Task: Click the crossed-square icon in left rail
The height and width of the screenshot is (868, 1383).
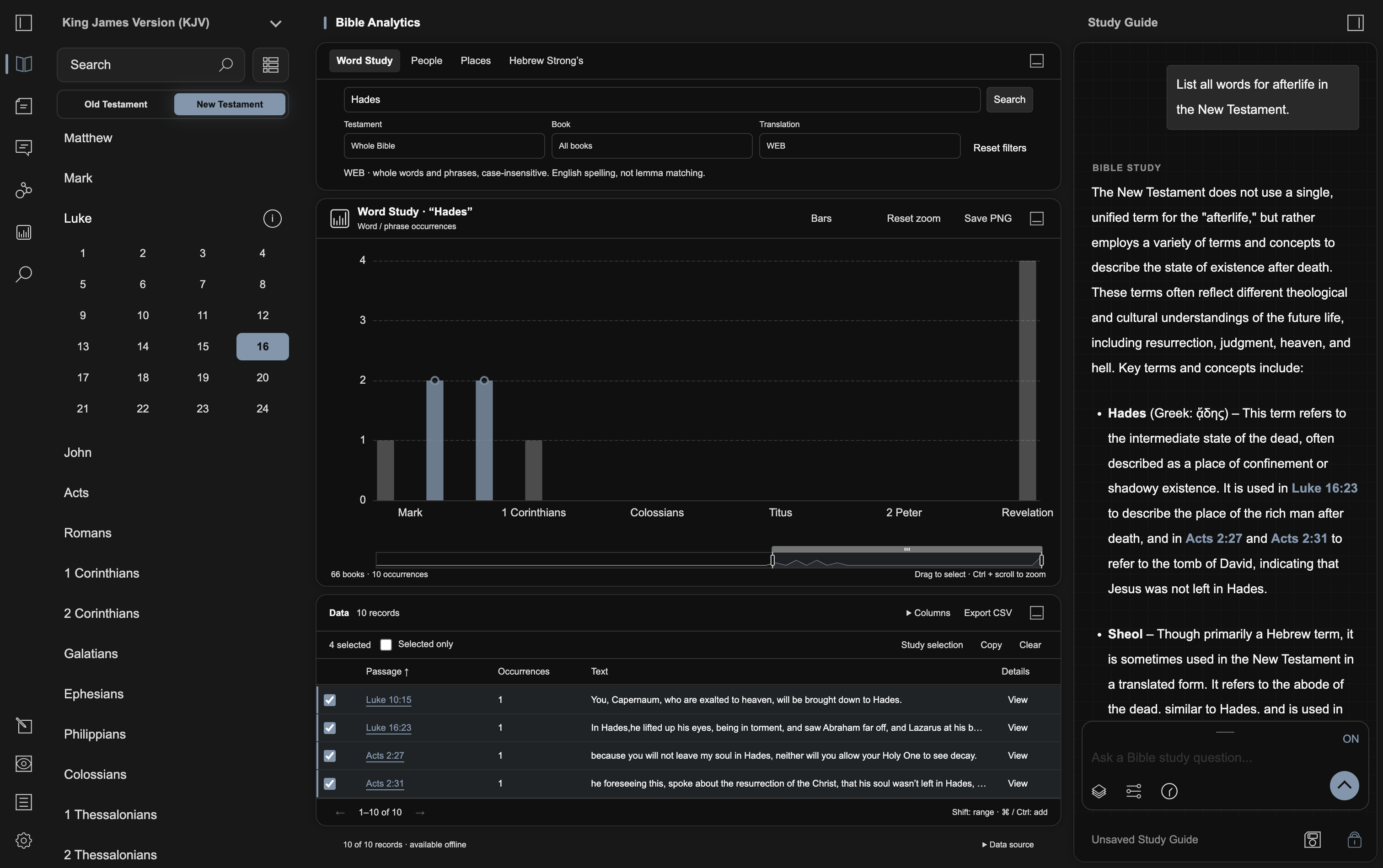Action: click(23, 725)
